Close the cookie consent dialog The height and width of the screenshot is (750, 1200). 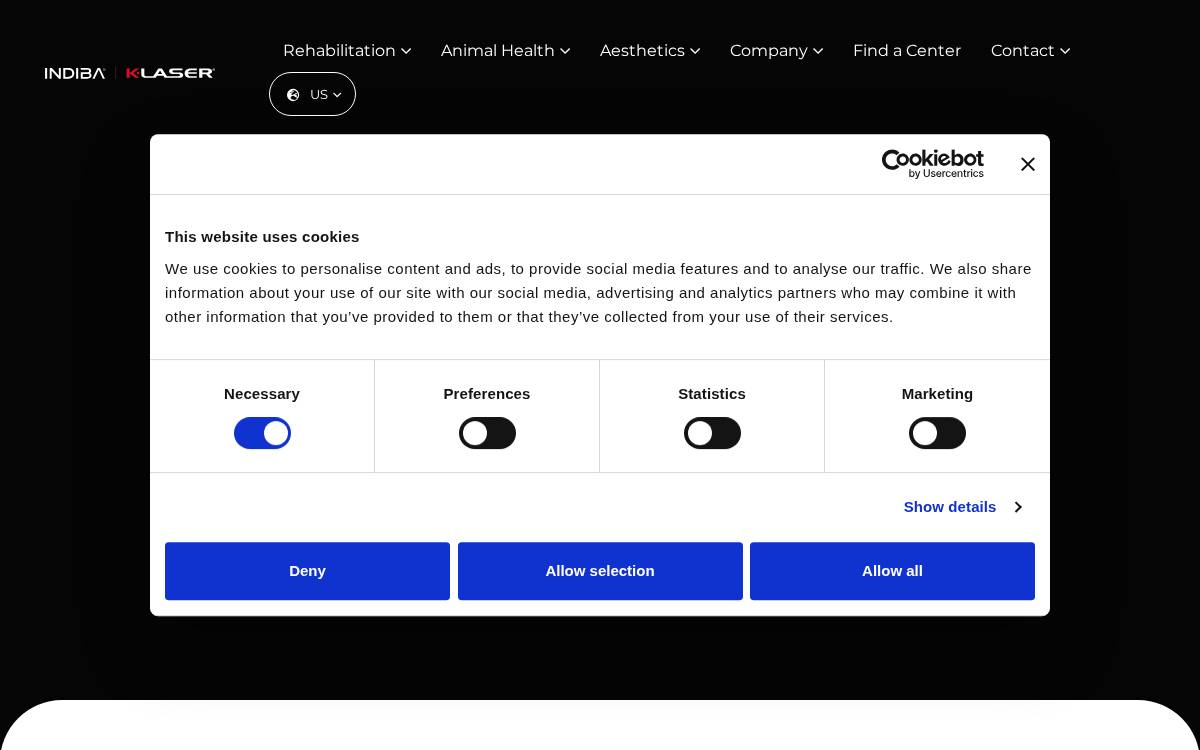pyautogui.click(x=1027, y=164)
